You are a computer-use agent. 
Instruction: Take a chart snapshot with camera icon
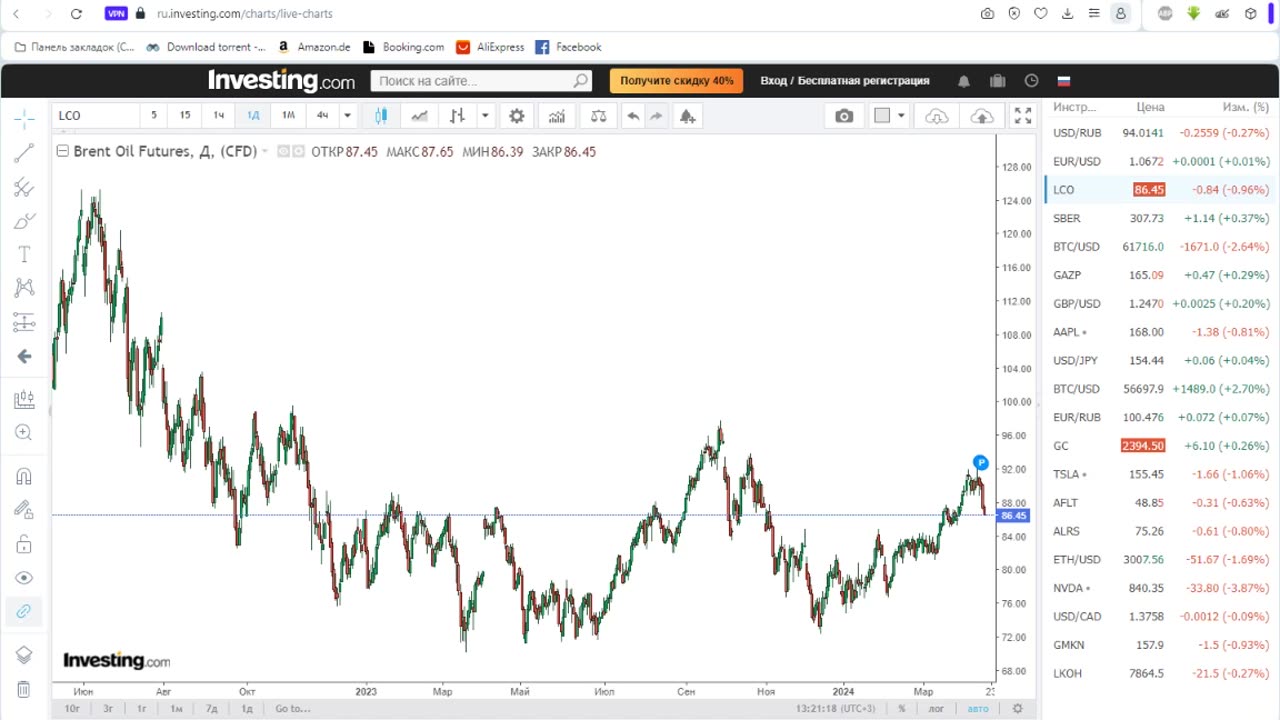pyautogui.click(x=844, y=116)
